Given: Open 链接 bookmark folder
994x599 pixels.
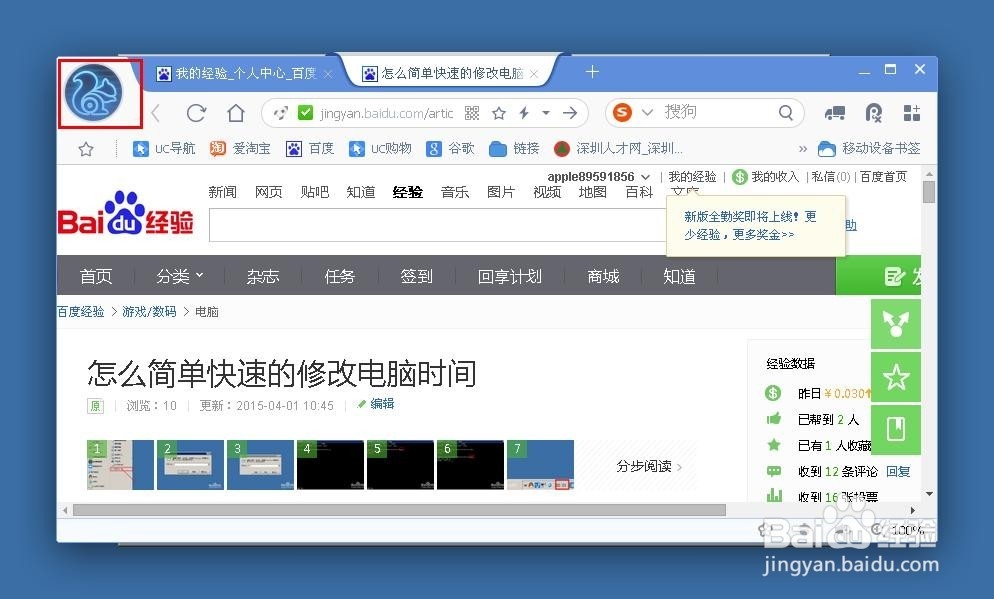Looking at the screenshot, I should coord(515,148).
